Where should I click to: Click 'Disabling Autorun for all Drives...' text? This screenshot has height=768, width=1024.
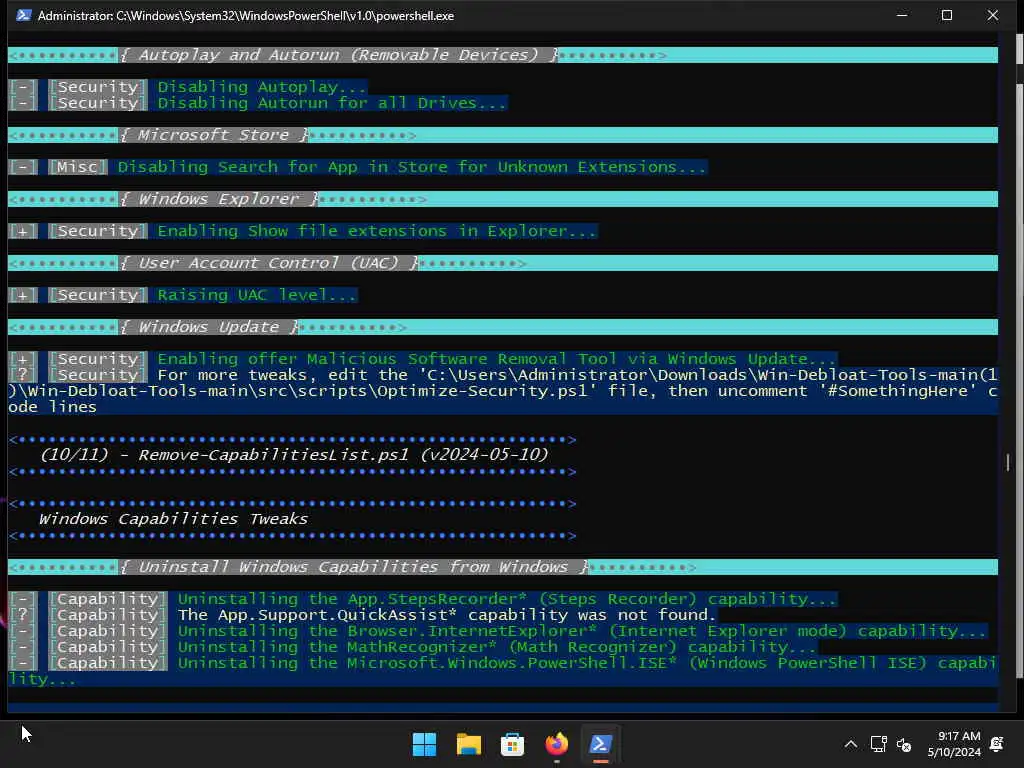pos(332,103)
